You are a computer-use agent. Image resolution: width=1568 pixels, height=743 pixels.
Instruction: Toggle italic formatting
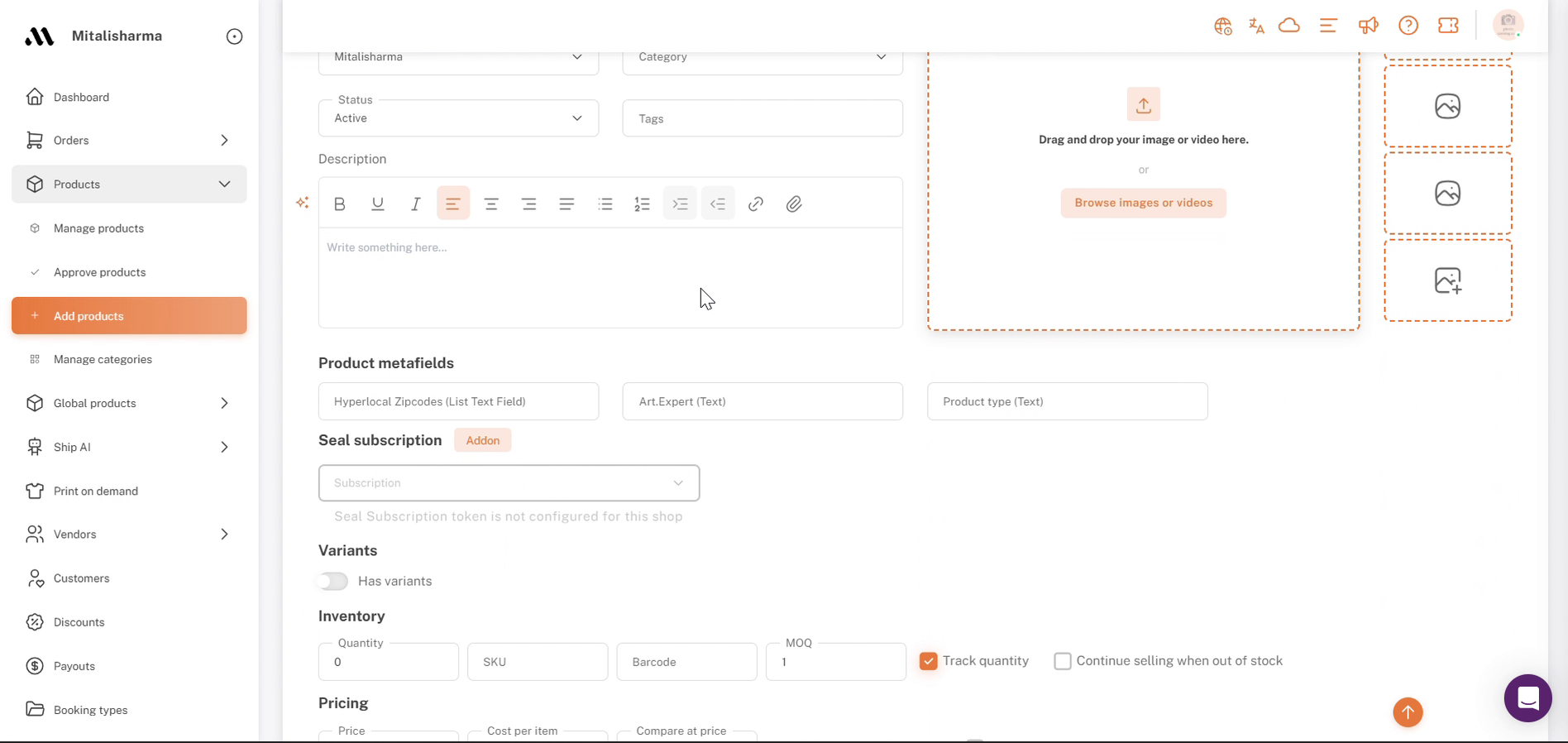[415, 204]
